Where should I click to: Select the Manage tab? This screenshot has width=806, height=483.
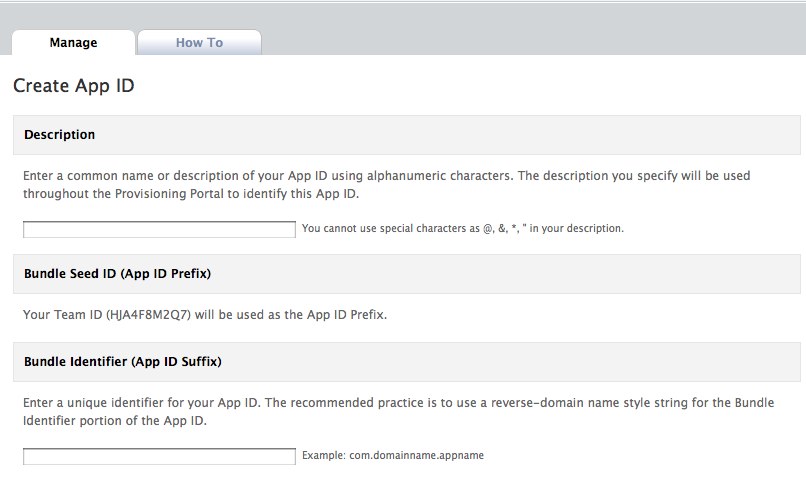click(x=74, y=42)
